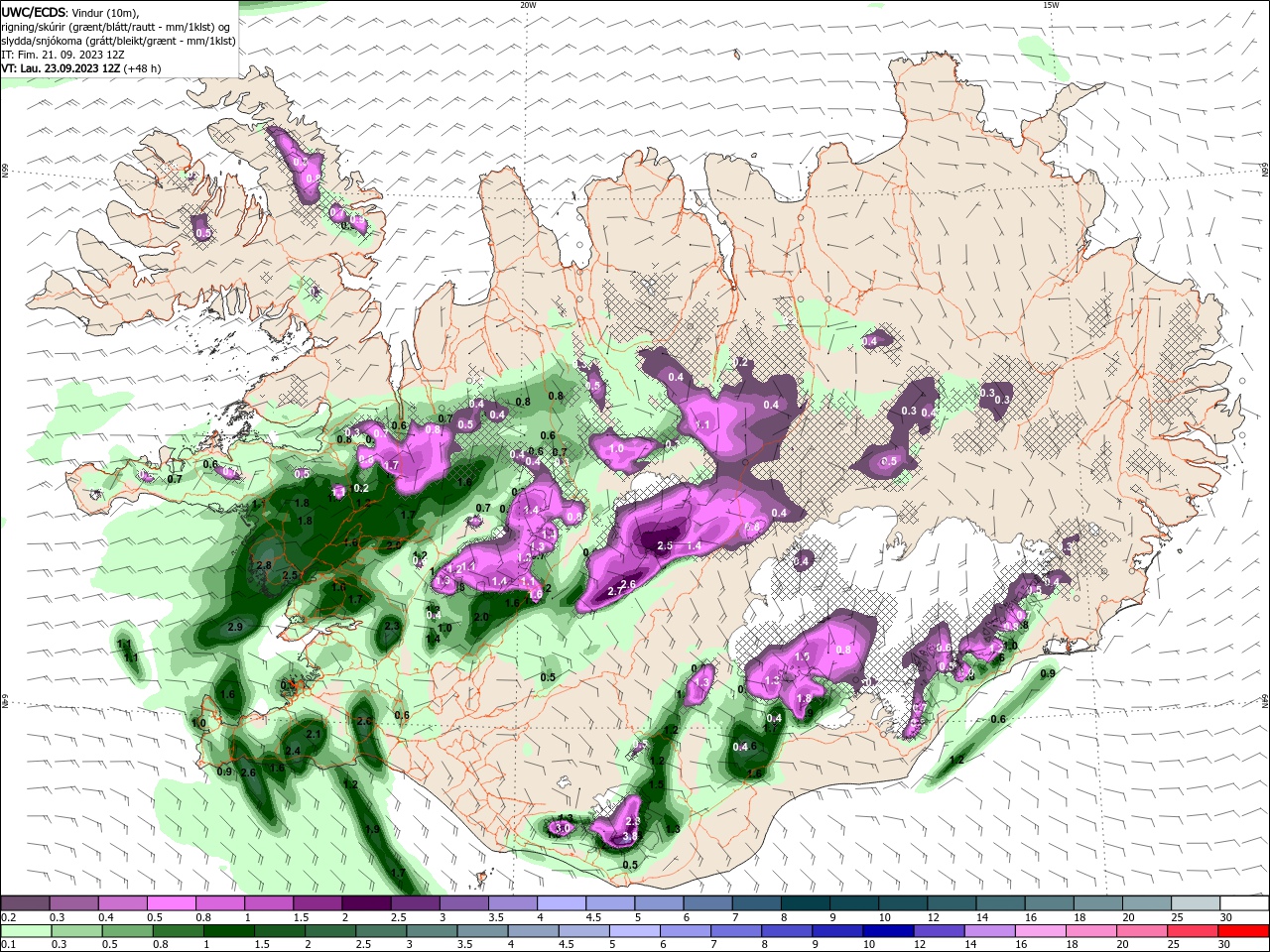This screenshot has height=952, width=1270.
Task: Click the grey snow swatch labeled 20
Action: (1146, 902)
